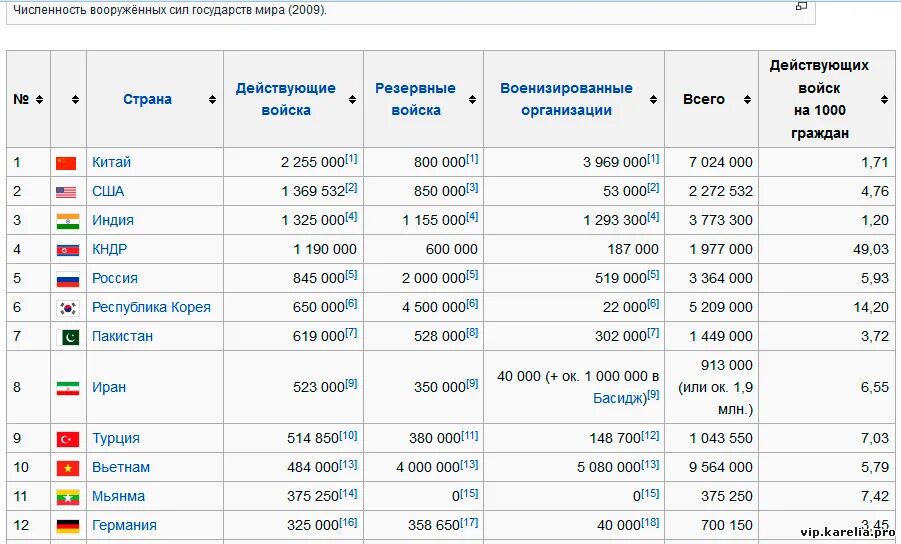This screenshot has width=901, height=544.
Task: Click footnote [7] after 619 000
Action: [x=351, y=332]
